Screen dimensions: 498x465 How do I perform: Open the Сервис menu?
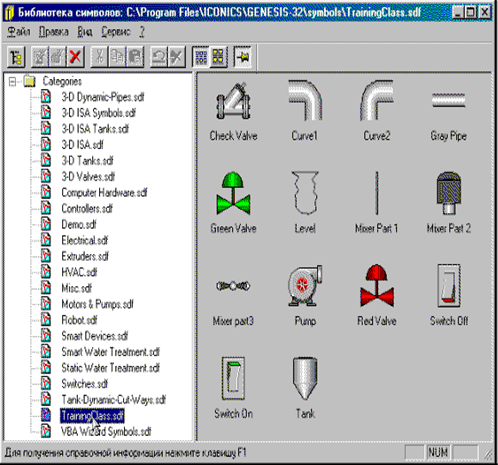[116, 32]
